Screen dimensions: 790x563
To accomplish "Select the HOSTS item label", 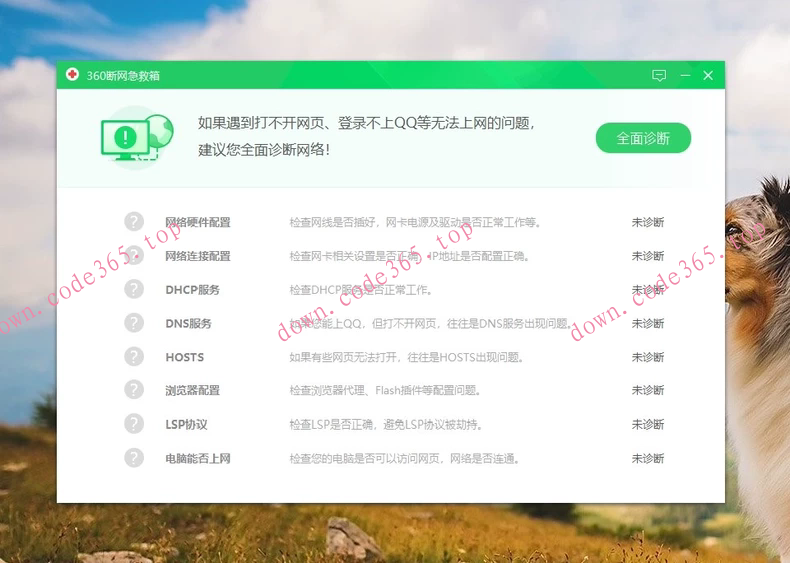I will [185, 357].
